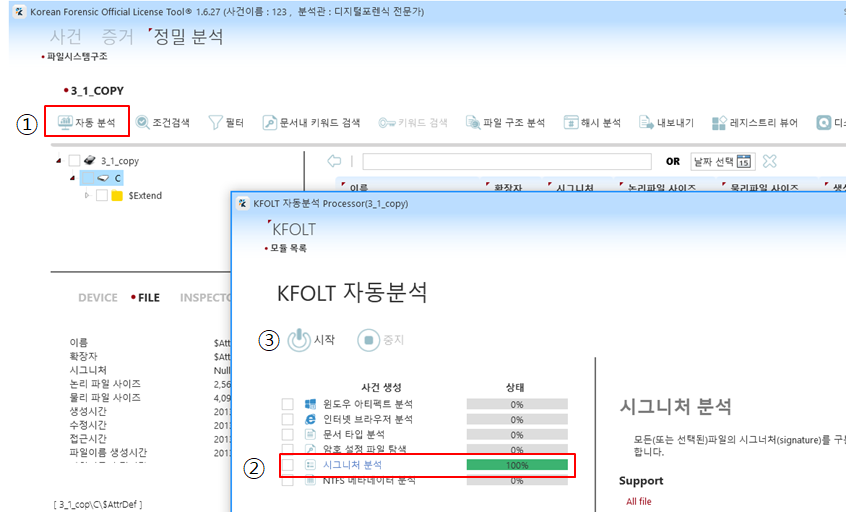Click the 파일시스템구조 label
Image resolution: width=846 pixels, height=512 pixels.
point(77,56)
